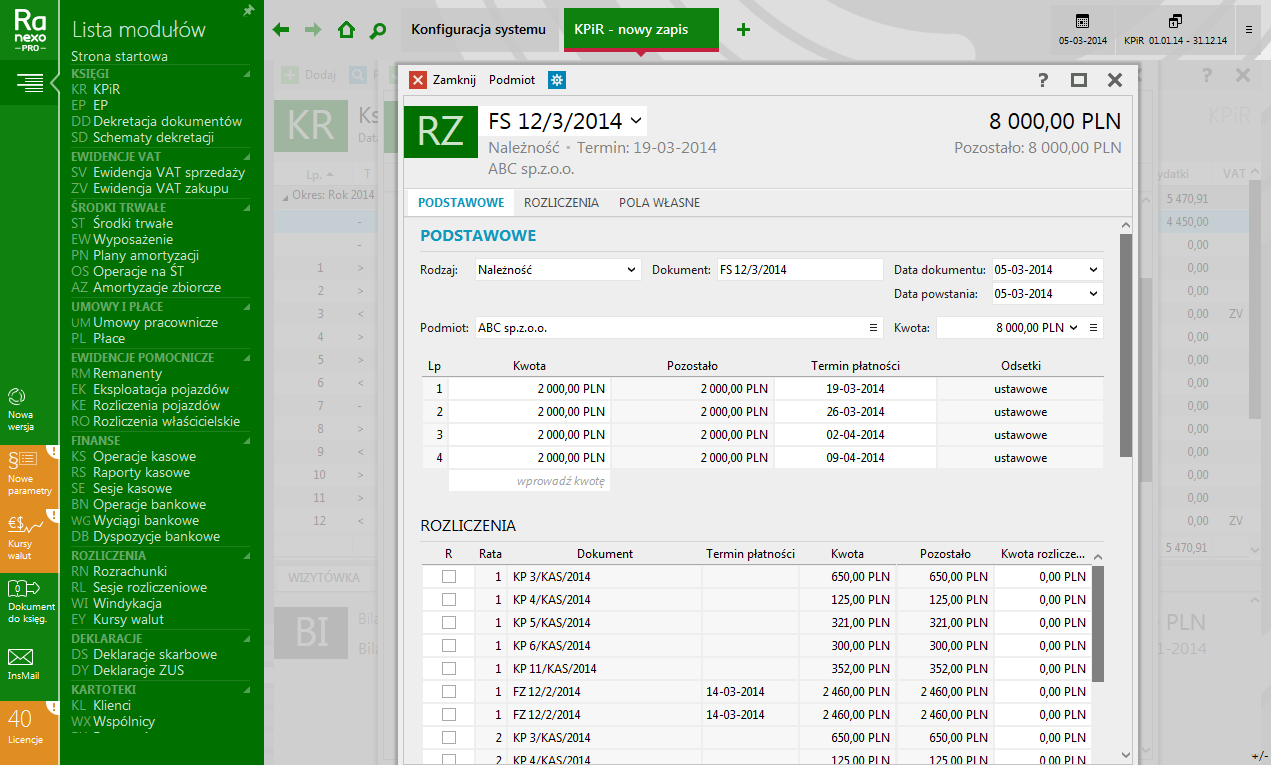Switch to the ROZLICZENIA tab
The height and width of the screenshot is (765, 1271).
(561, 203)
